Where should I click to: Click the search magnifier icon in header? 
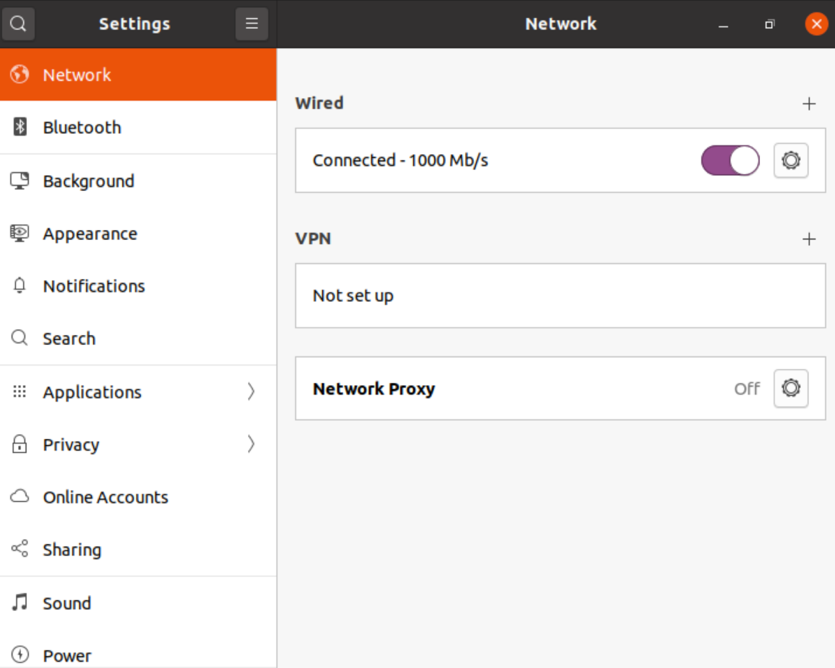[x=19, y=24]
